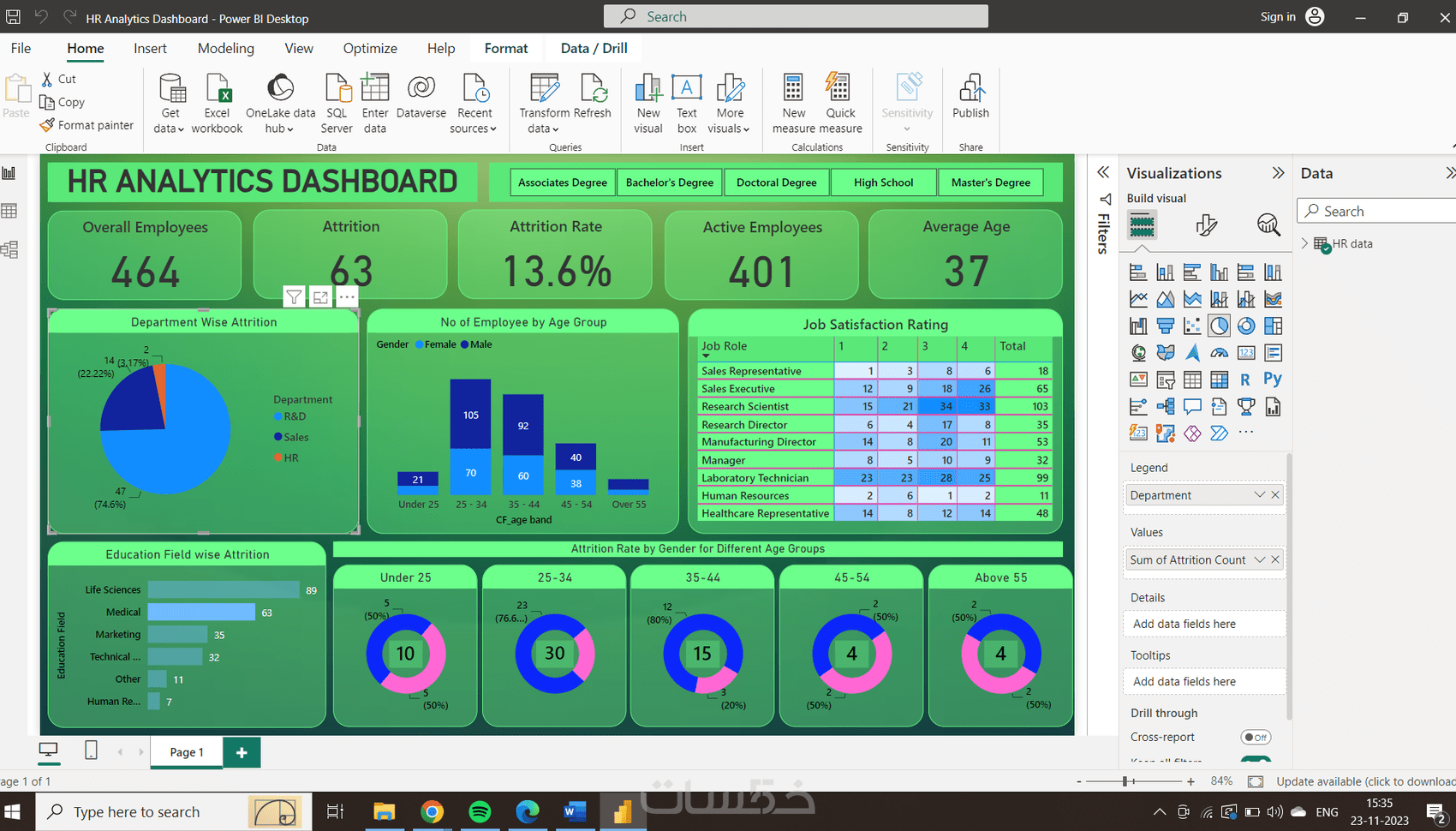This screenshot has width=1456, height=831.
Task: Open the Modeling ribbon tab
Action: point(226,48)
